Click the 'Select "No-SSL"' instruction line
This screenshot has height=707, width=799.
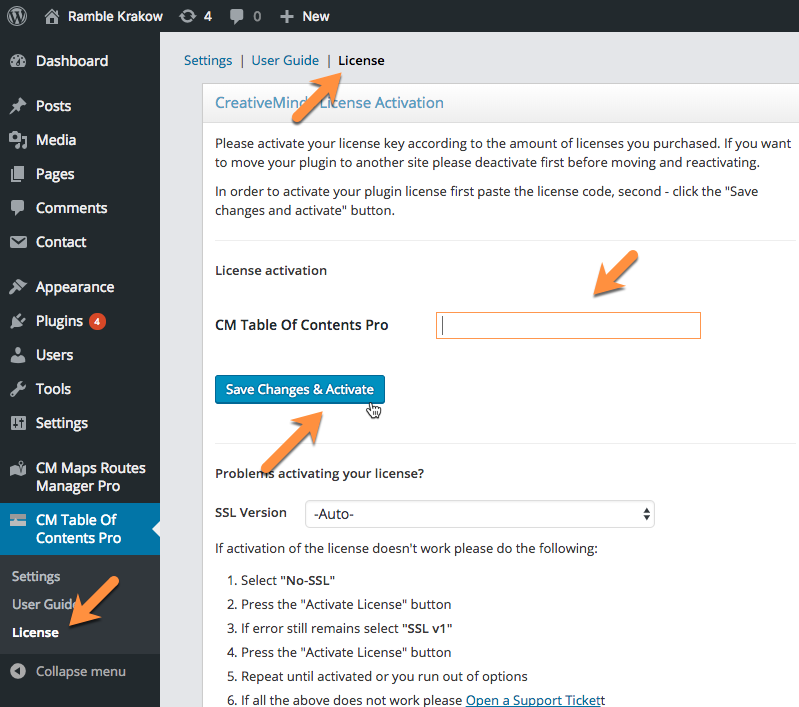(x=287, y=581)
